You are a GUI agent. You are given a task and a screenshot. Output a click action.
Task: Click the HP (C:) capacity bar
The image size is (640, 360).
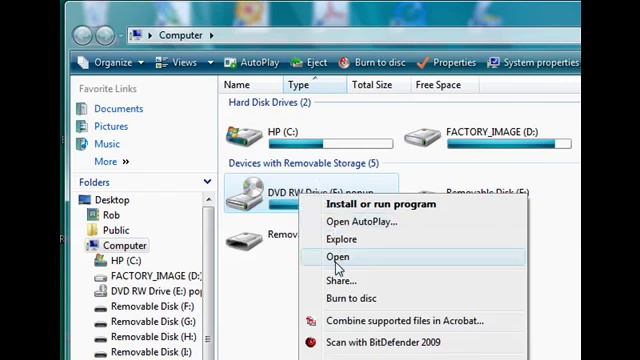tap(331, 144)
